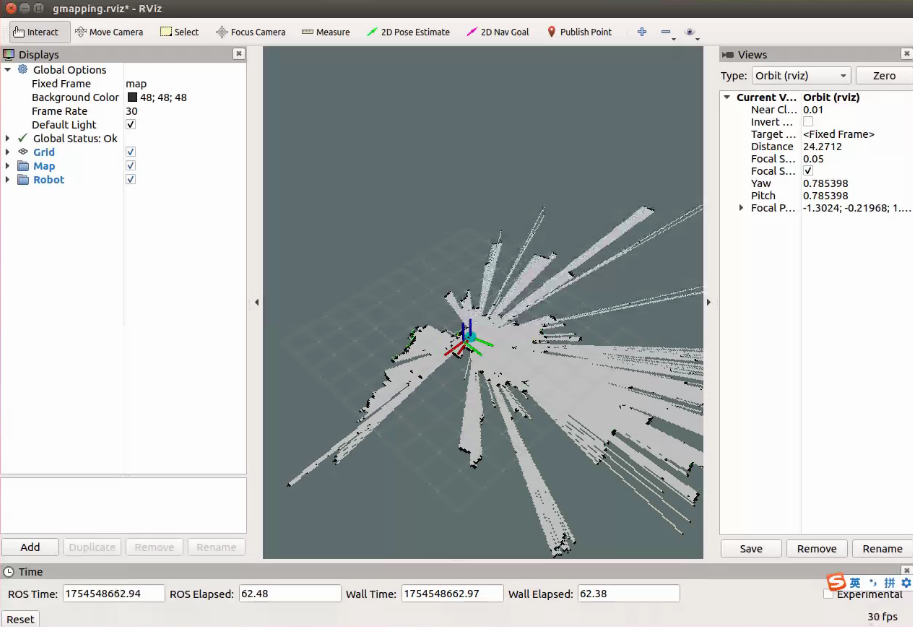This screenshot has width=913, height=627.
Task: Close the Displays panel
Action: [x=239, y=54]
